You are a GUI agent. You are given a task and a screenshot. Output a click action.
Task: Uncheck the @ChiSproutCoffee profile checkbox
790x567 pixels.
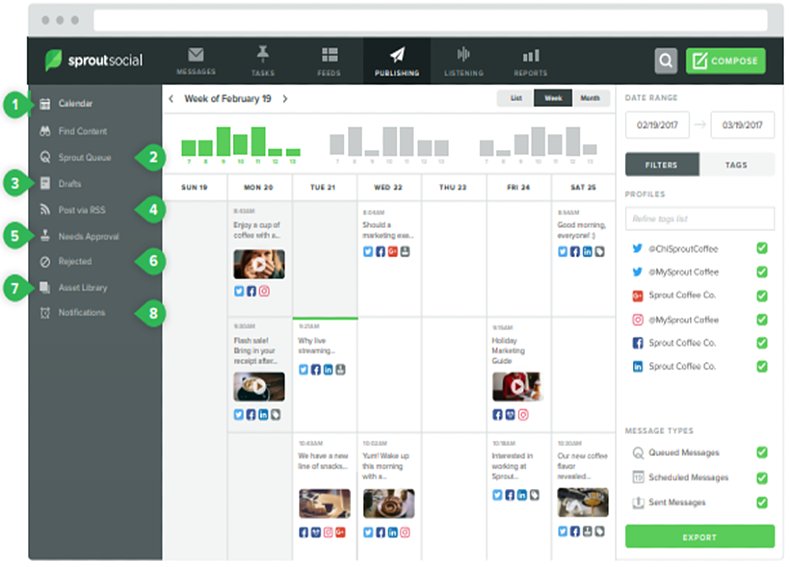(762, 248)
